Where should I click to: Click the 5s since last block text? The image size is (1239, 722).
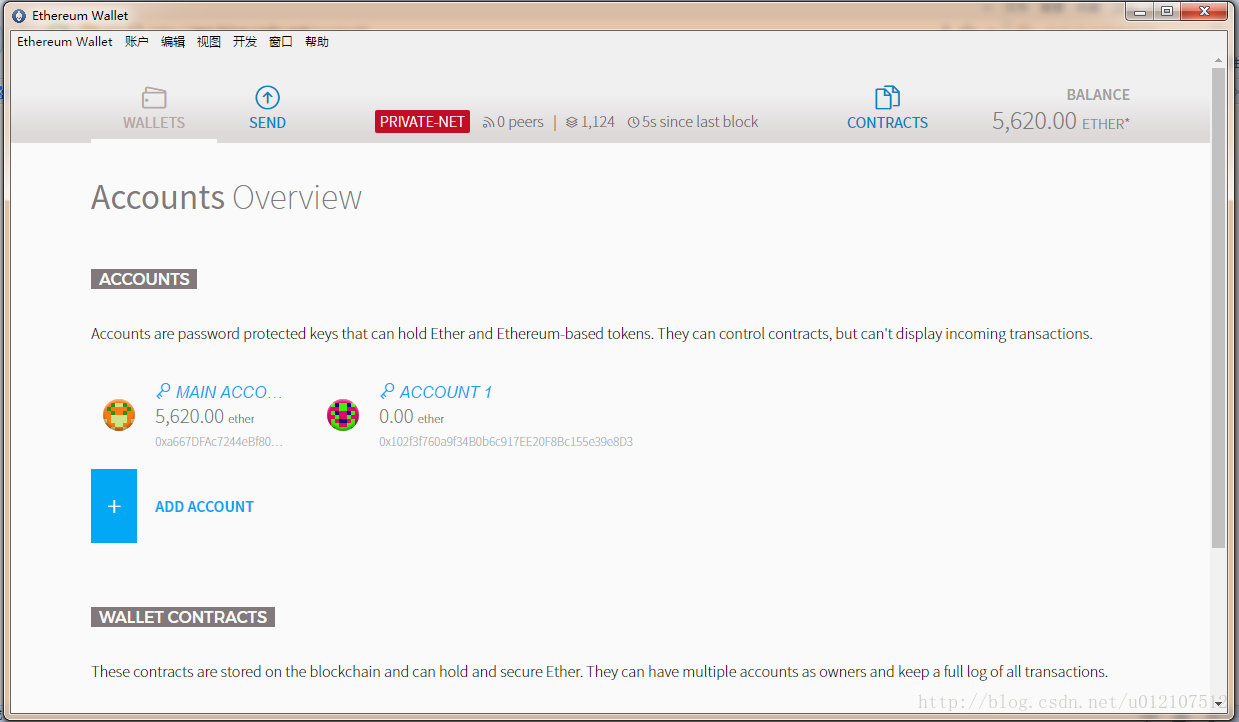(x=700, y=122)
